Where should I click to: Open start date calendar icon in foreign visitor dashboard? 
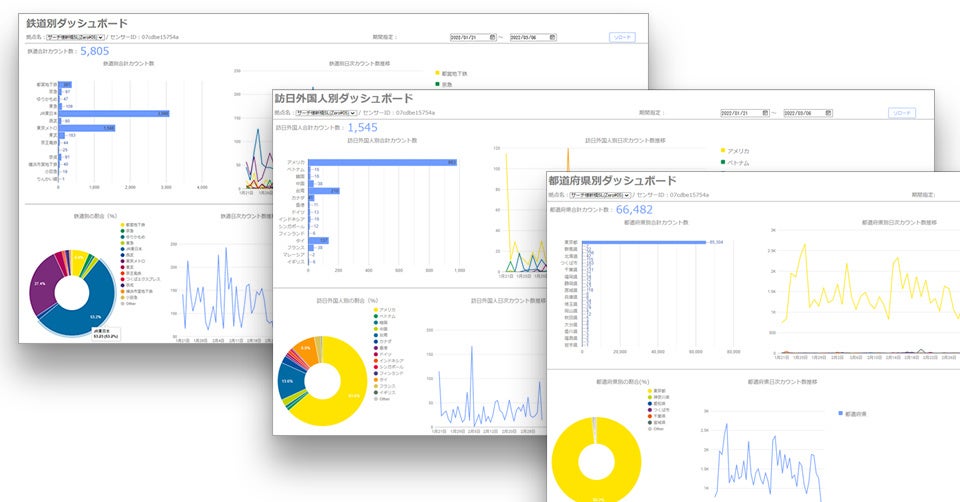[765, 113]
